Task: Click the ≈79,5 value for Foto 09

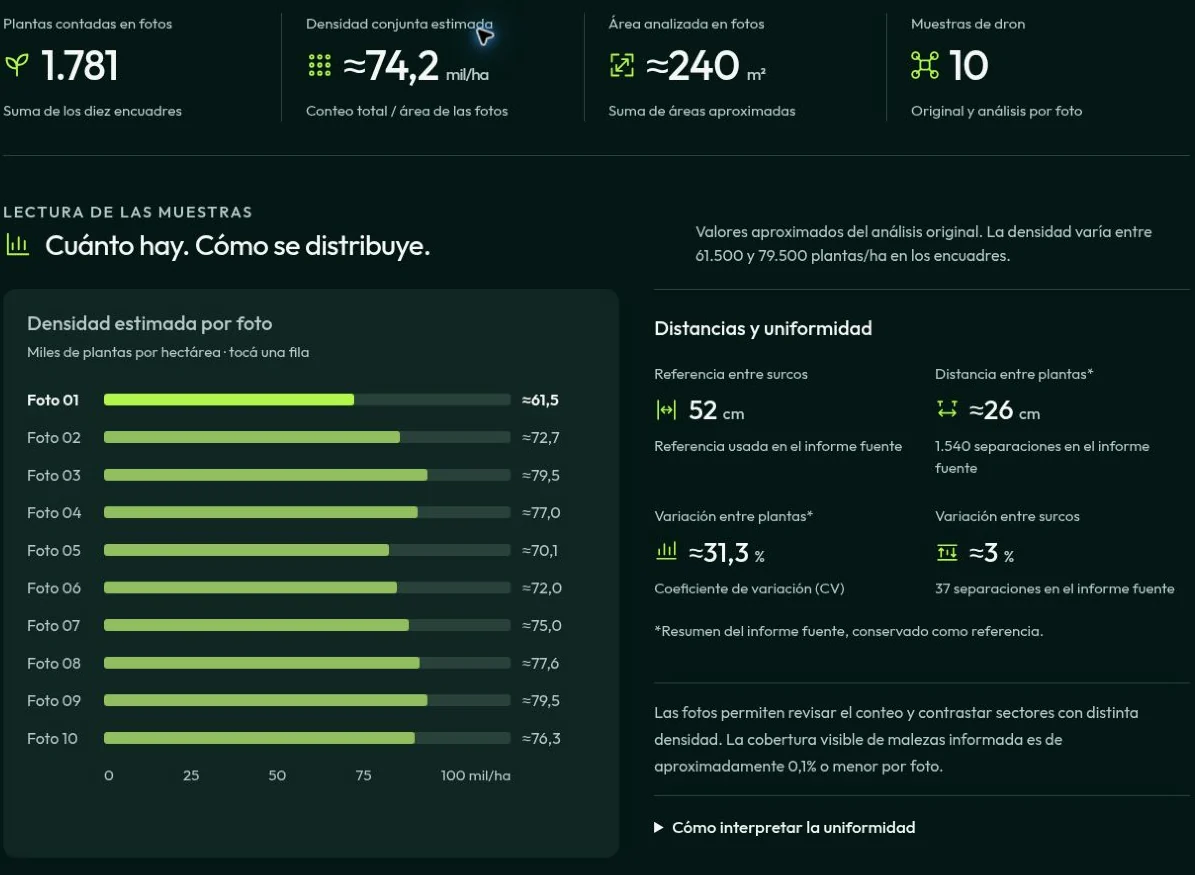Action: pyautogui.click(x=541, y=700)
